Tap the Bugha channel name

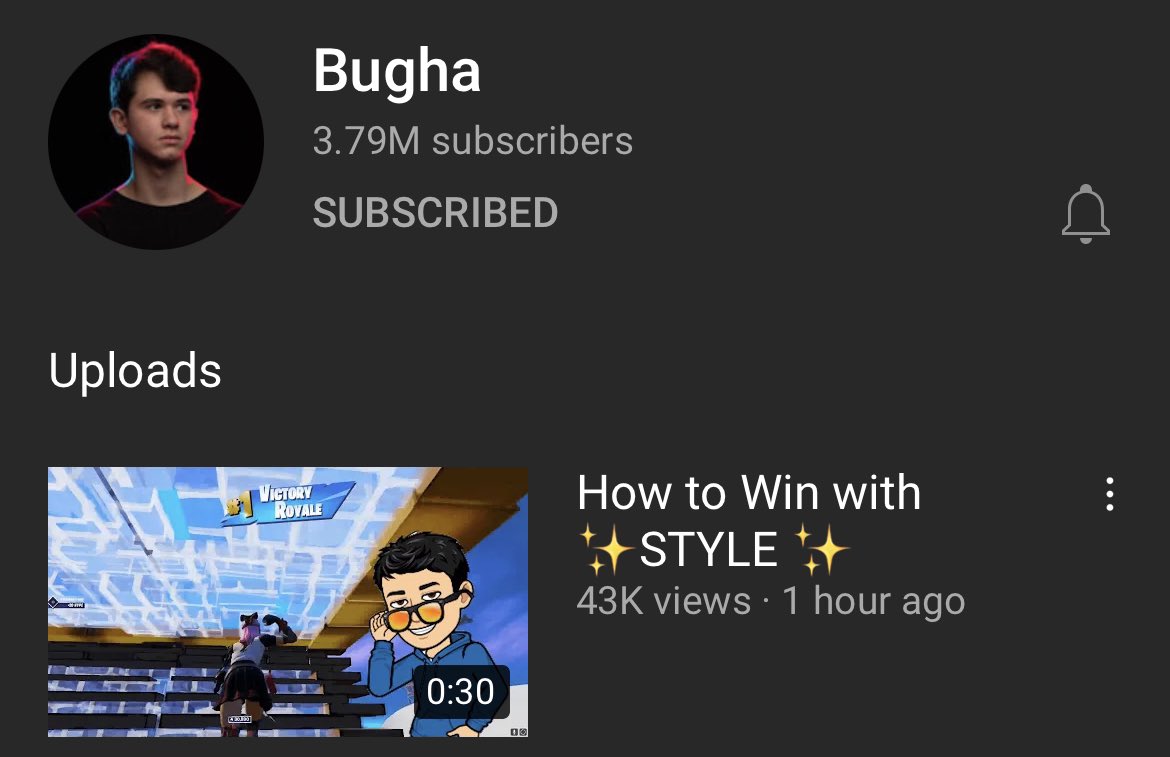tap(397, 72)
